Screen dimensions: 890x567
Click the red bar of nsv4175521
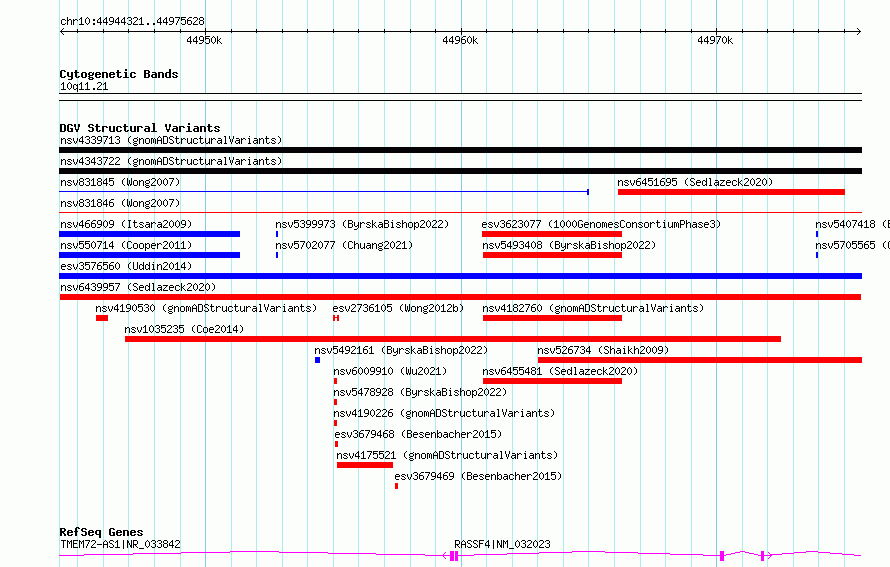365,465
